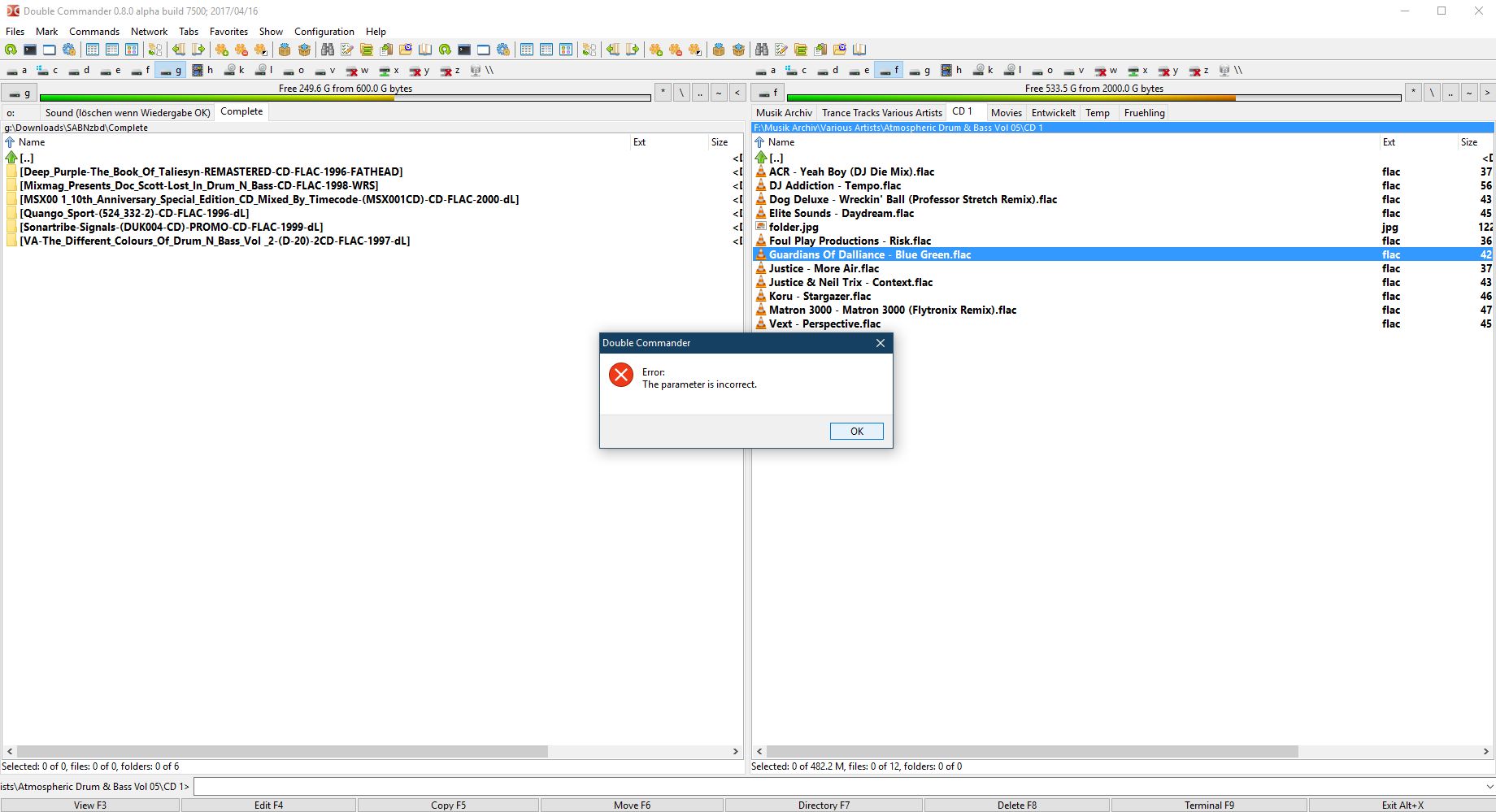Open the leftmost terminal icon in toolbar
The height and width of the screenshot is (812, 1496).
click(30, 50)
